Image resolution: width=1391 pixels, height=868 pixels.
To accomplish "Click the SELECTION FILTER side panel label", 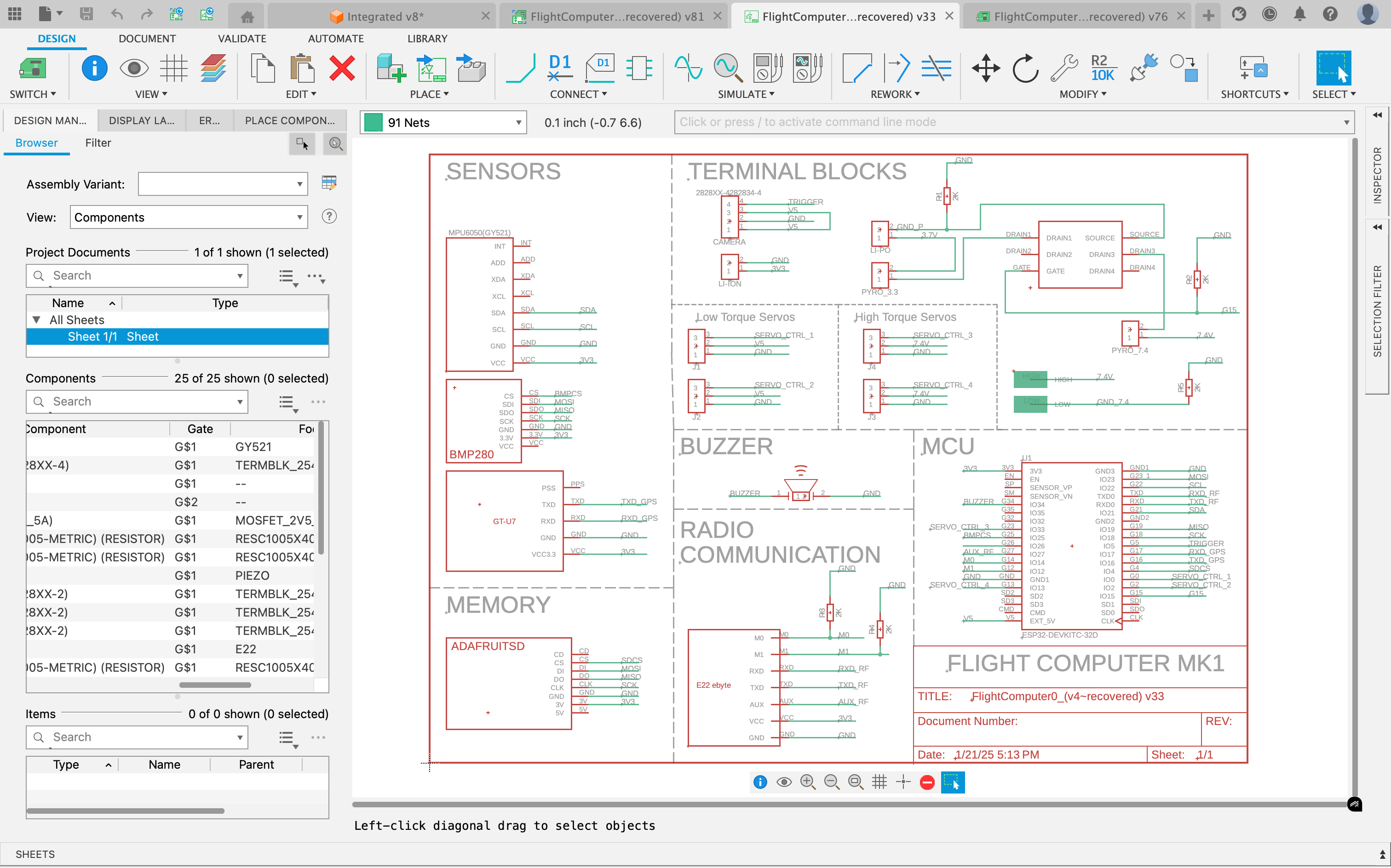I will (1377, 311).
